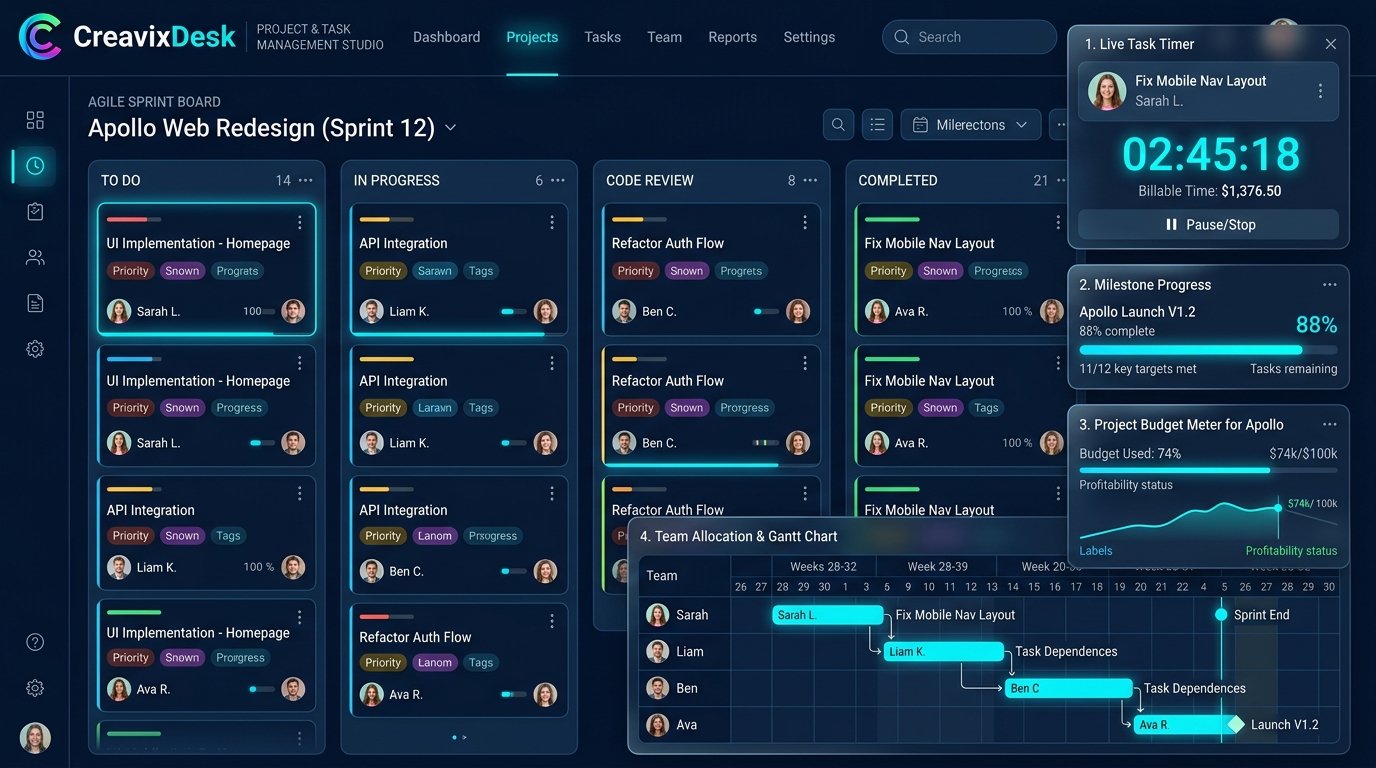The image size is (1376, 768).
Task: Select the Projects nav tab
Action: coord(532,37)
